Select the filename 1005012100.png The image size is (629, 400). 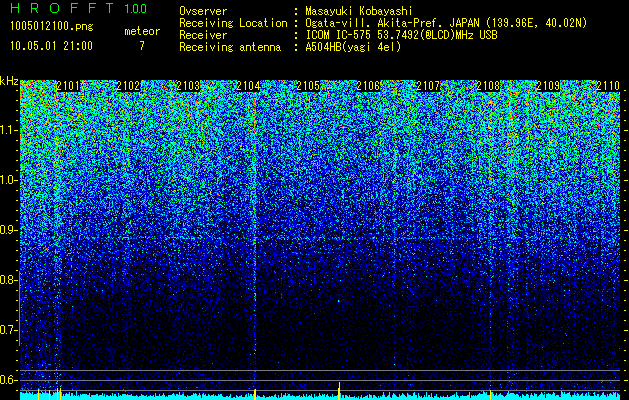pos(52,27)
